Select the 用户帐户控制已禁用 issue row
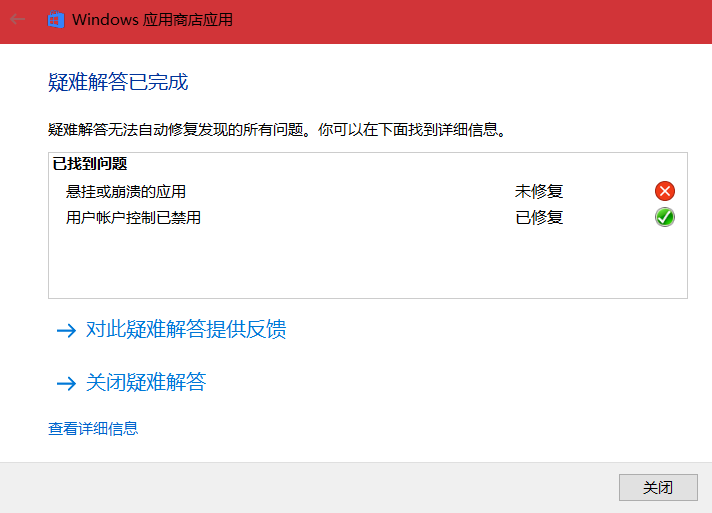 coord(368,217)
